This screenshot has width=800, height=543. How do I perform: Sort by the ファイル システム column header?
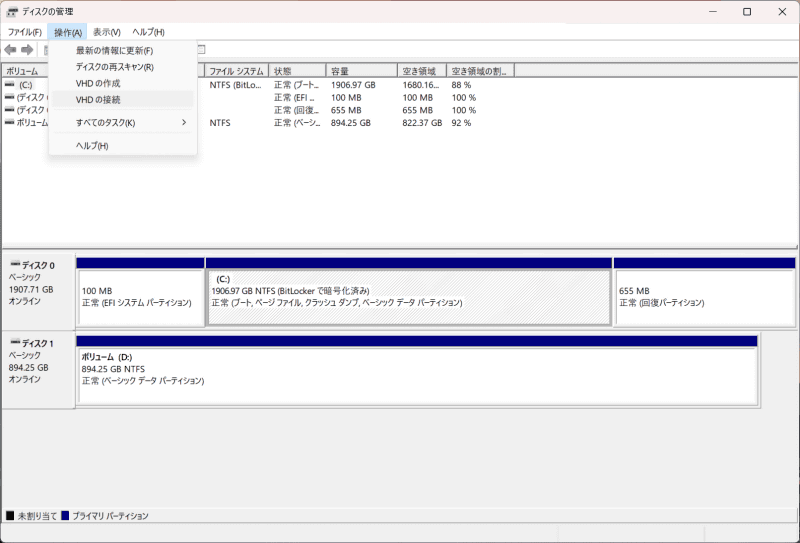(236, 71)
